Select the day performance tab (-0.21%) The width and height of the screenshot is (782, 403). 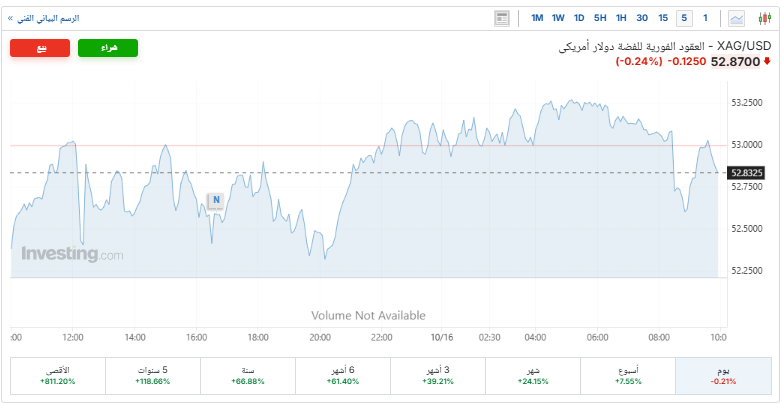coord(724,375)
